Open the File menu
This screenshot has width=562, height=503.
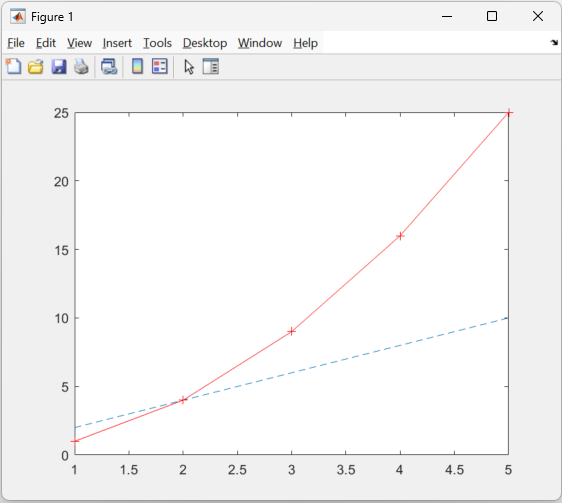click(x=16, y=43)
